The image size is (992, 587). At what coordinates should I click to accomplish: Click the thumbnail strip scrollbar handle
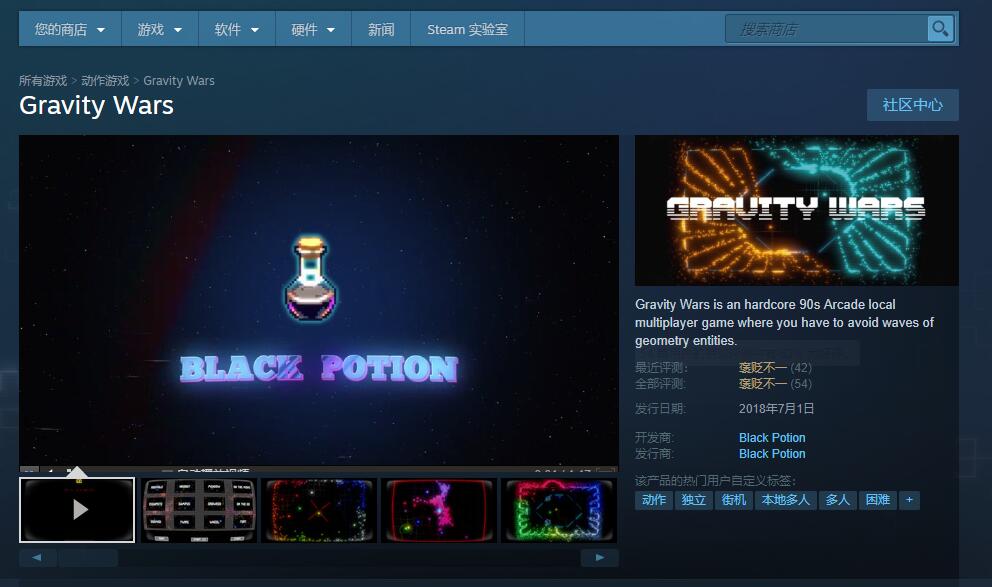click(x=88, y=558)
